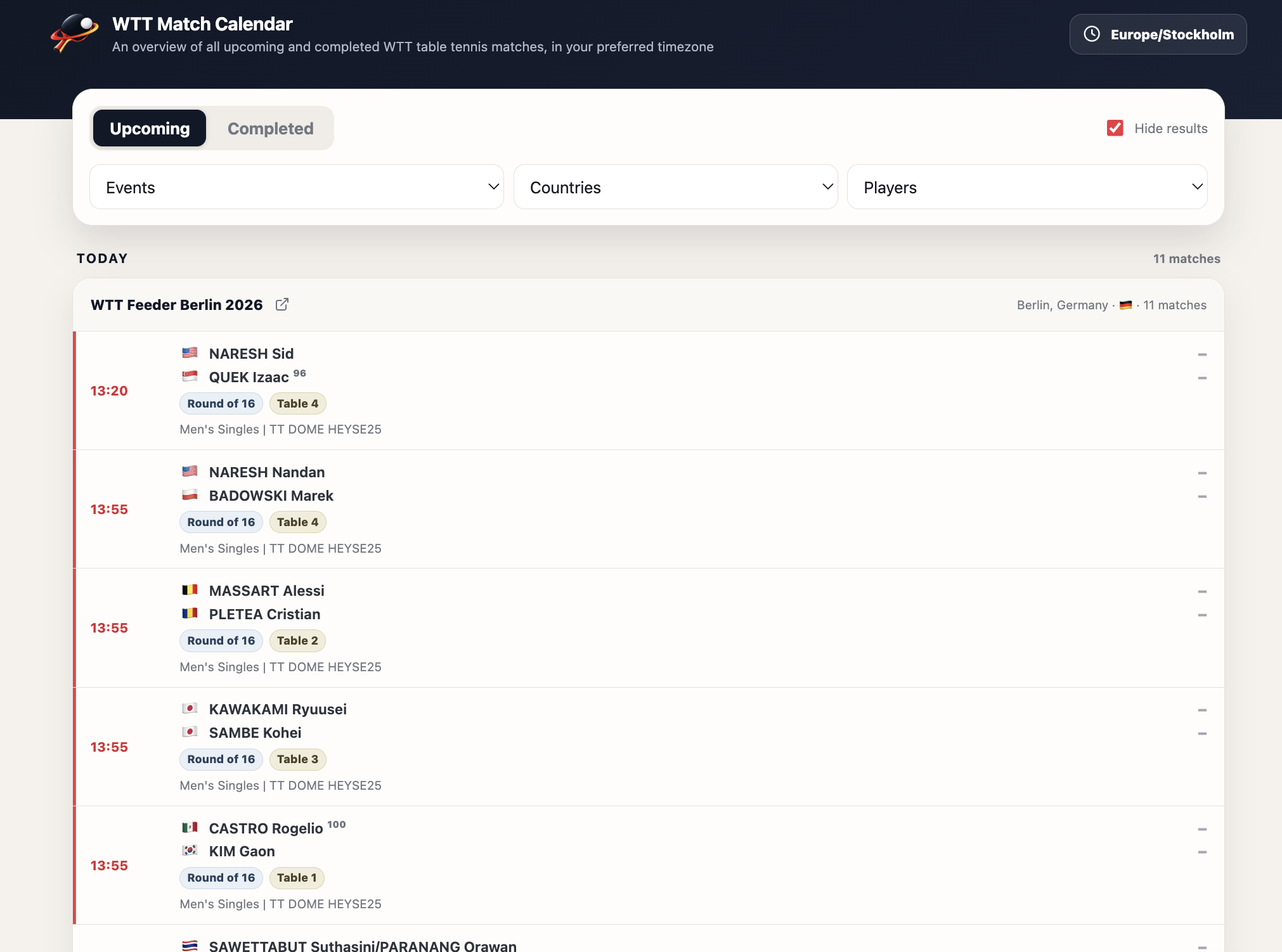This screenshot has width=1282, height=952.
Task: Click Table 4 badge in BADOWSKI Marek match
Action: coord(298,522)
